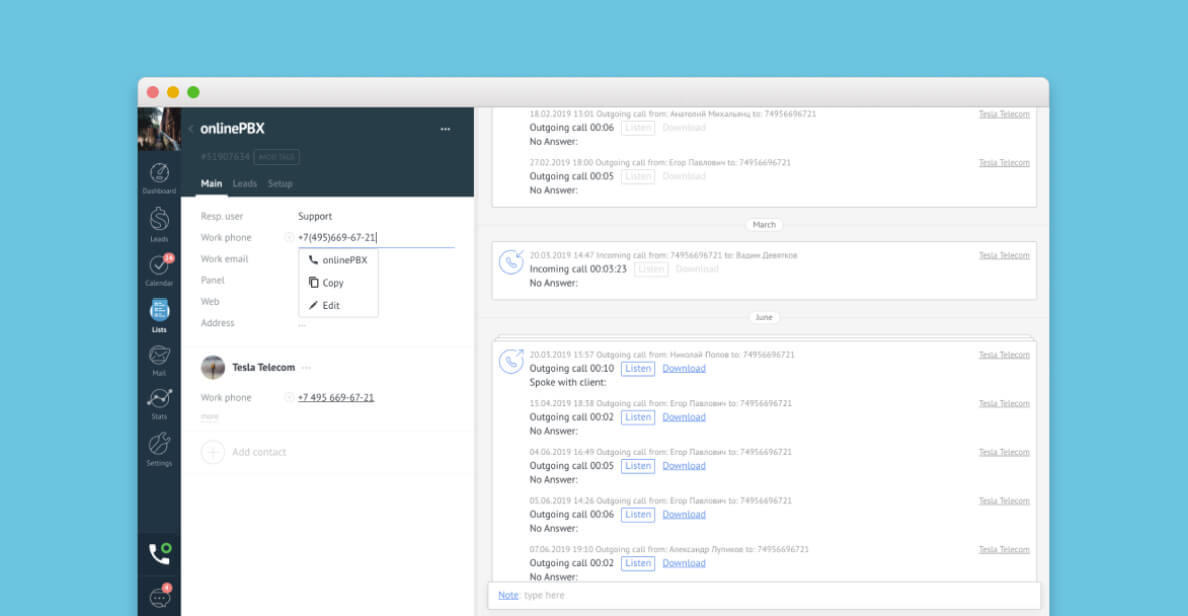Screen dimensions: 1188x616
Task: Select the Lists icon in sidebar
Action: pos(159,313)
